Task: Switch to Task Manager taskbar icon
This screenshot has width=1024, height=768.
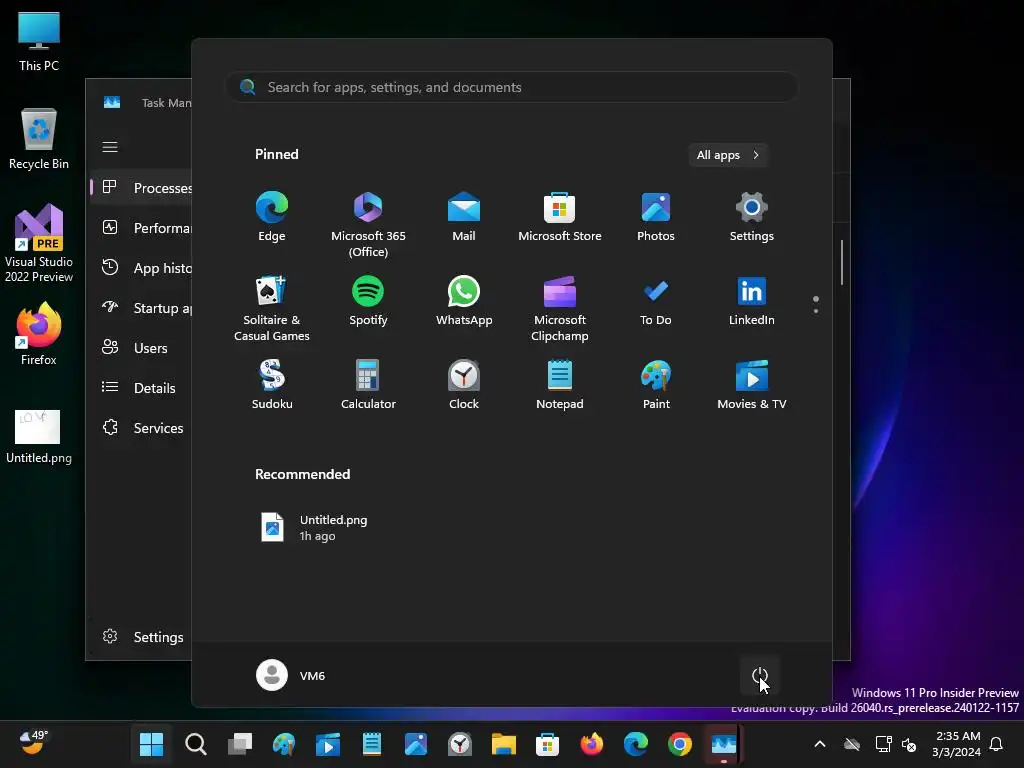Action: [724, 744]
